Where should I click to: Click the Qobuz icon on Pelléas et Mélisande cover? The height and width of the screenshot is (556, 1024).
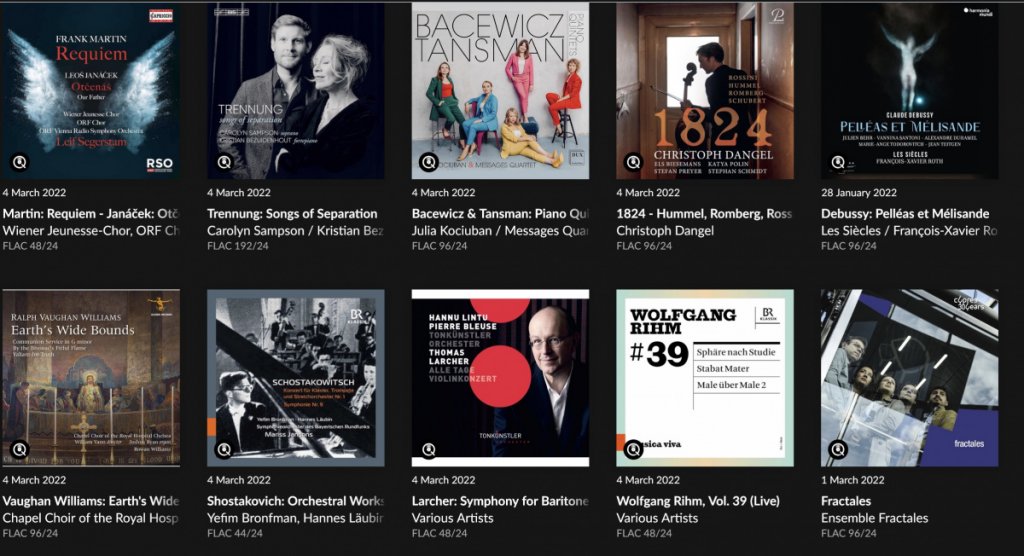[x=838, y=162]
